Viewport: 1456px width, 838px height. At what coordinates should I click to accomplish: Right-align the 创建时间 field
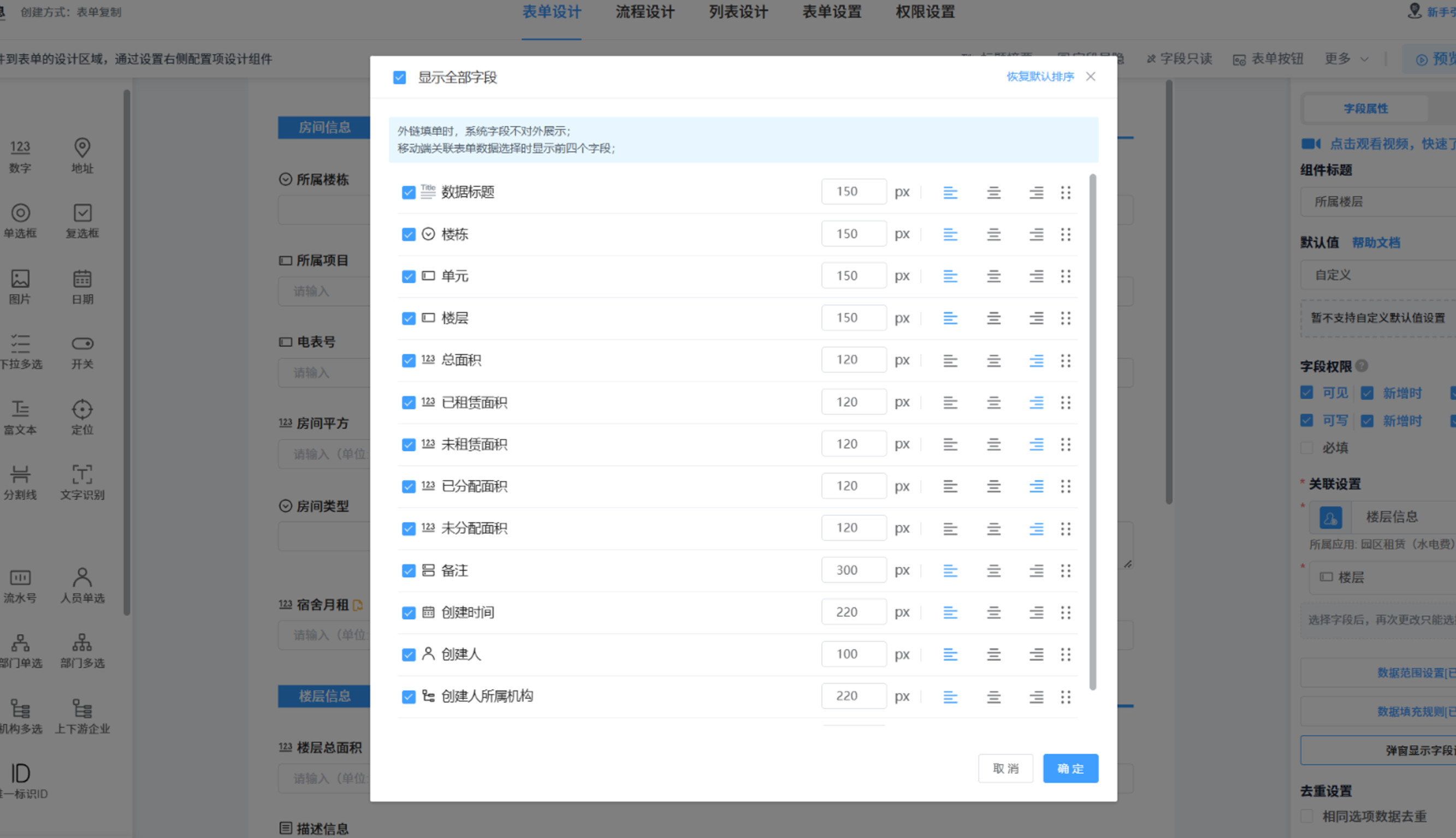coord(1036,612)
